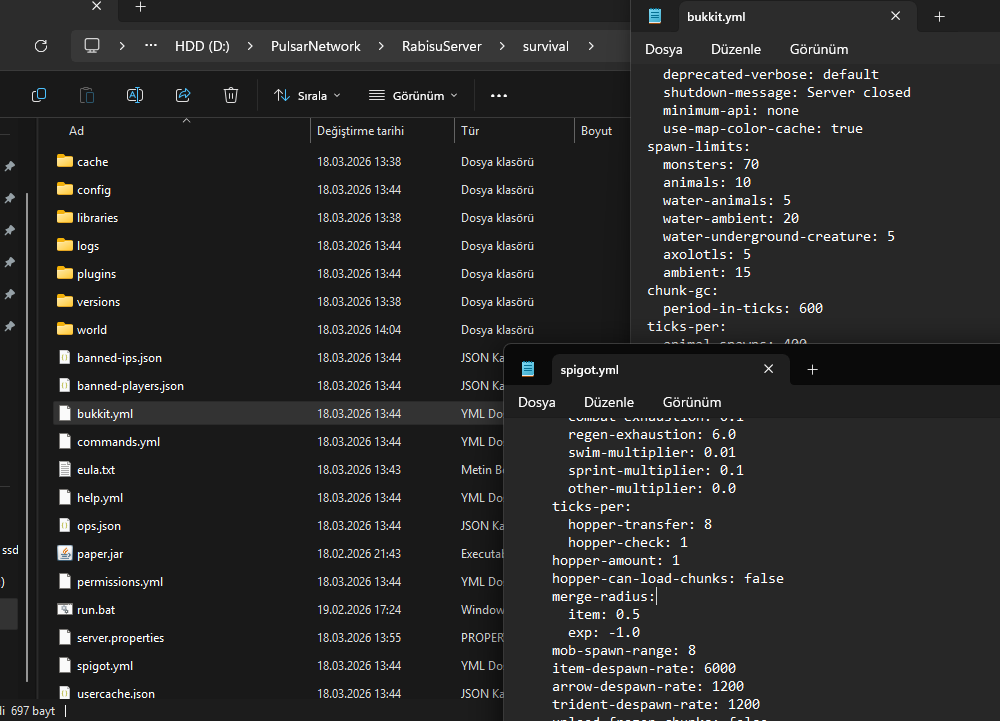This screenshot has height=721, width=1000.
Task: Open the three-dot more options toolbar menu
Action: [499, 96]
